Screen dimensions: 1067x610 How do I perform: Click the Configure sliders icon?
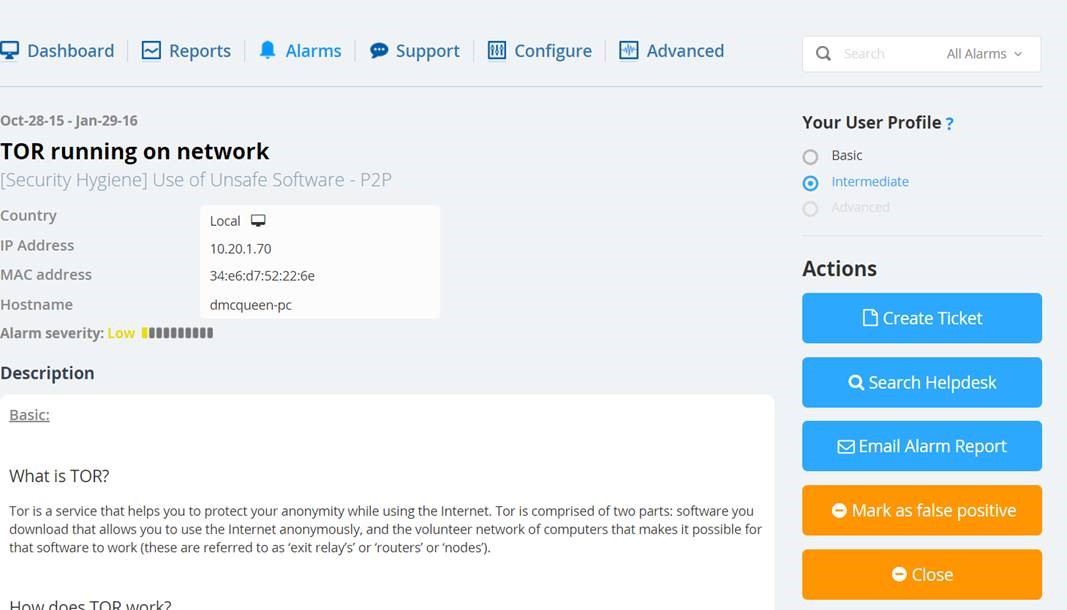point(497,50)
